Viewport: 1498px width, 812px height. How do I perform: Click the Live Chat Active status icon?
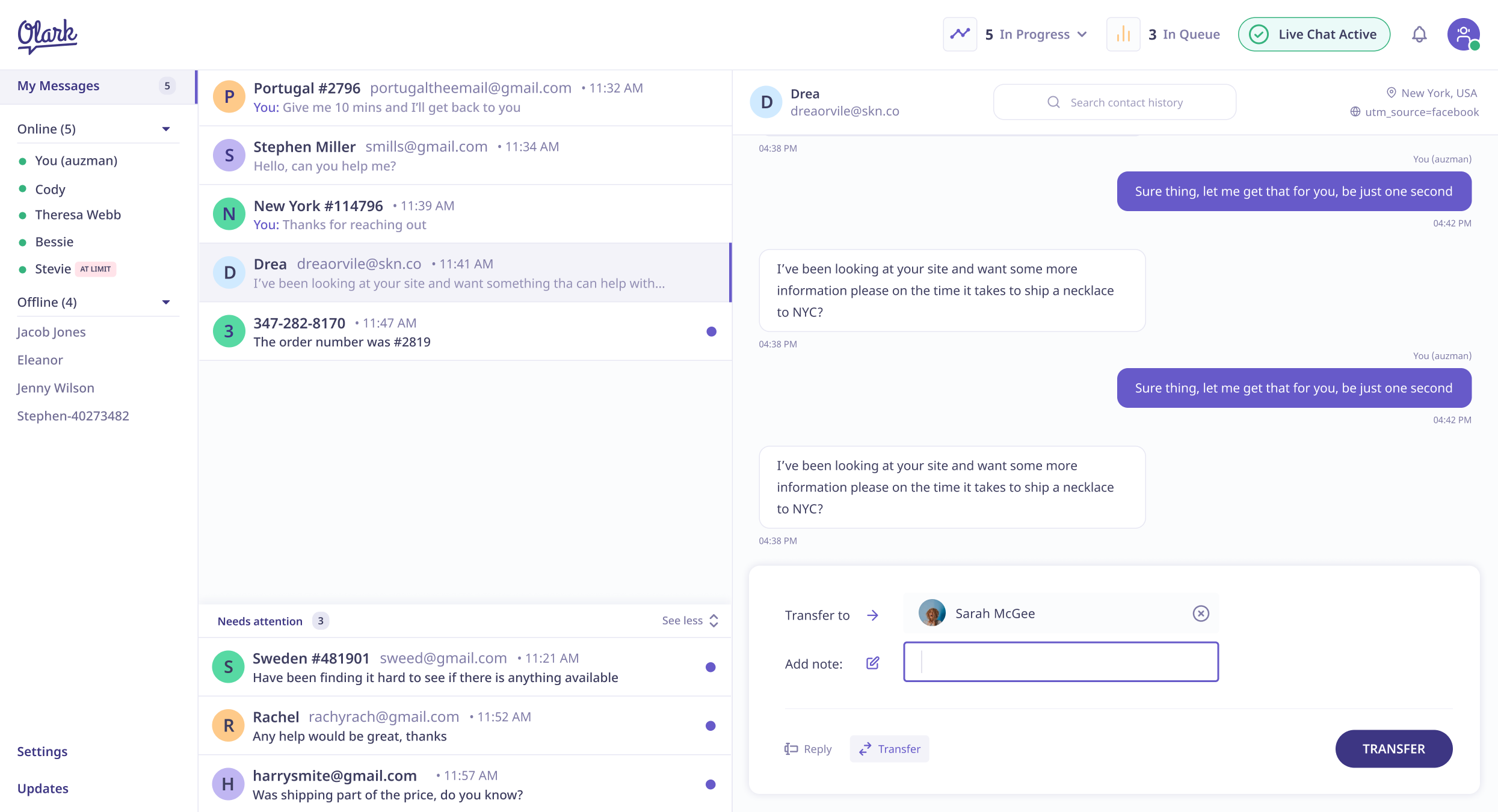(1258, 35)
